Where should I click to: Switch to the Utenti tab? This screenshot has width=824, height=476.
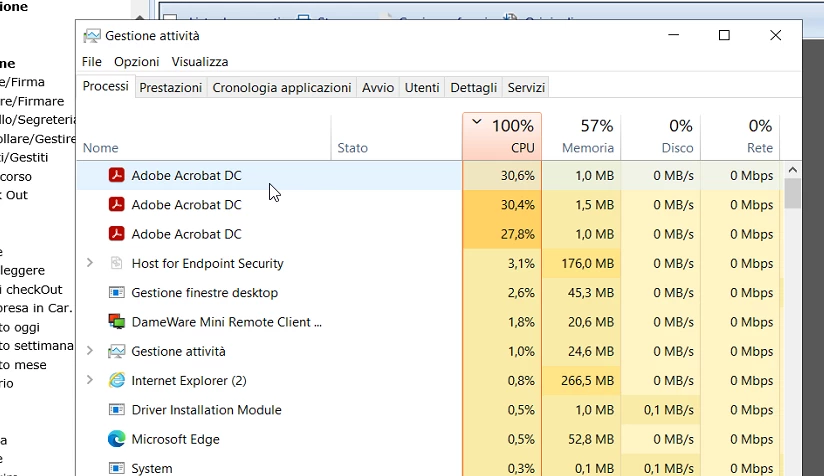(x=422, y=88)
